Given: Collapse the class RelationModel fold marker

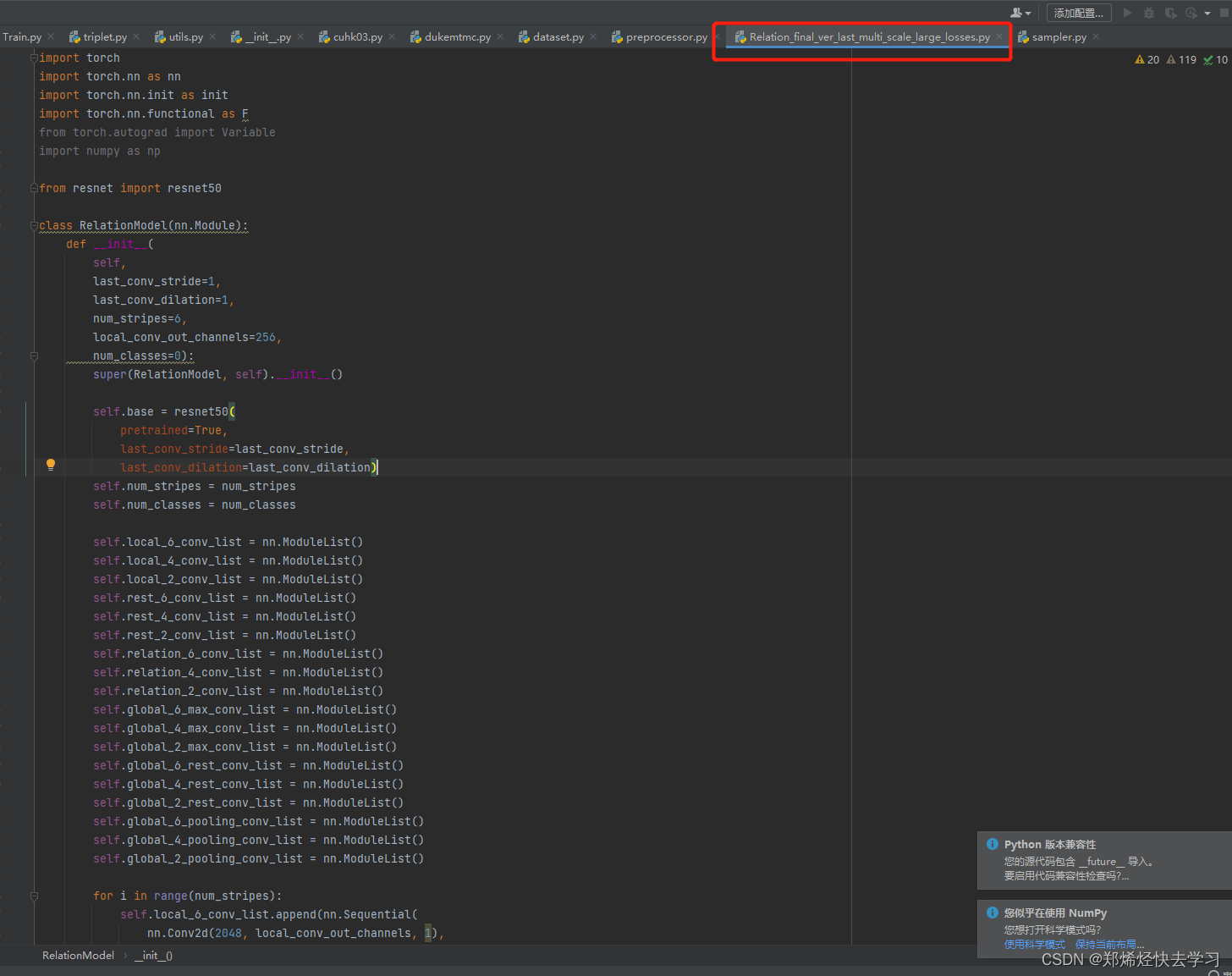Looking at the screenshot, I should click(x=34, y=225).
